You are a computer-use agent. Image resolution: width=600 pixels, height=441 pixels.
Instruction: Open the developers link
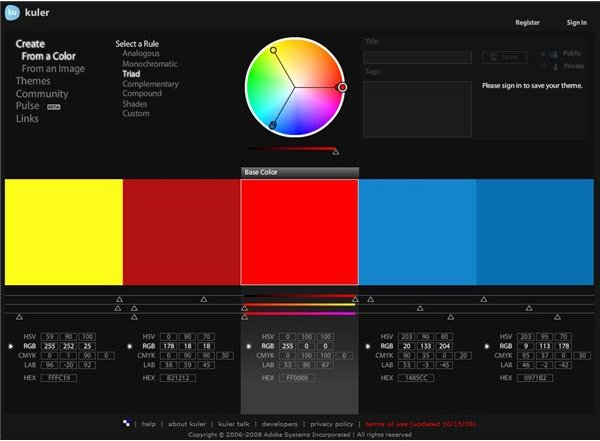[279, 424]
